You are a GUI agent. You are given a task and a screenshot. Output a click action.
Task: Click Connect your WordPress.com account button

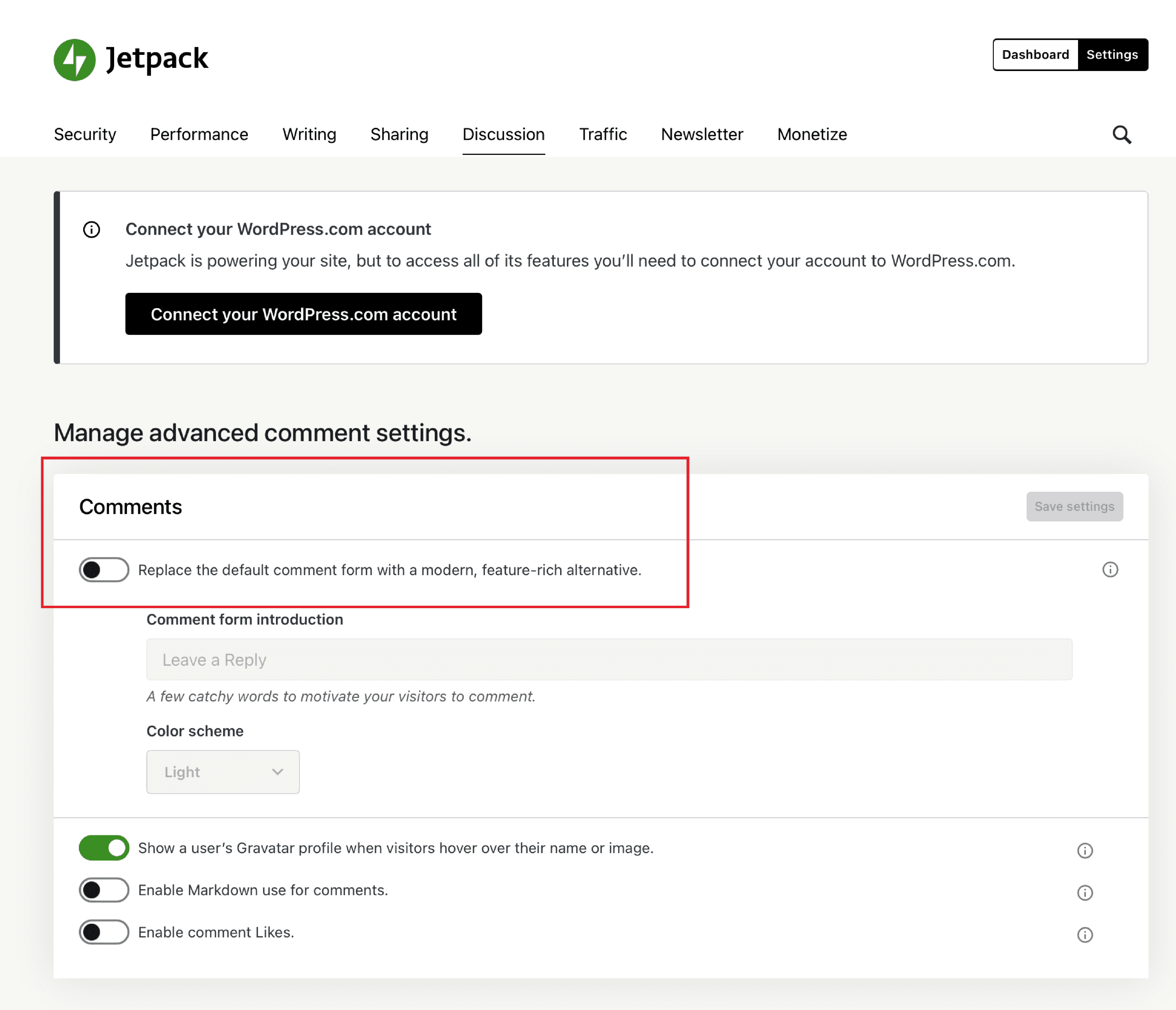click(303, 314)
